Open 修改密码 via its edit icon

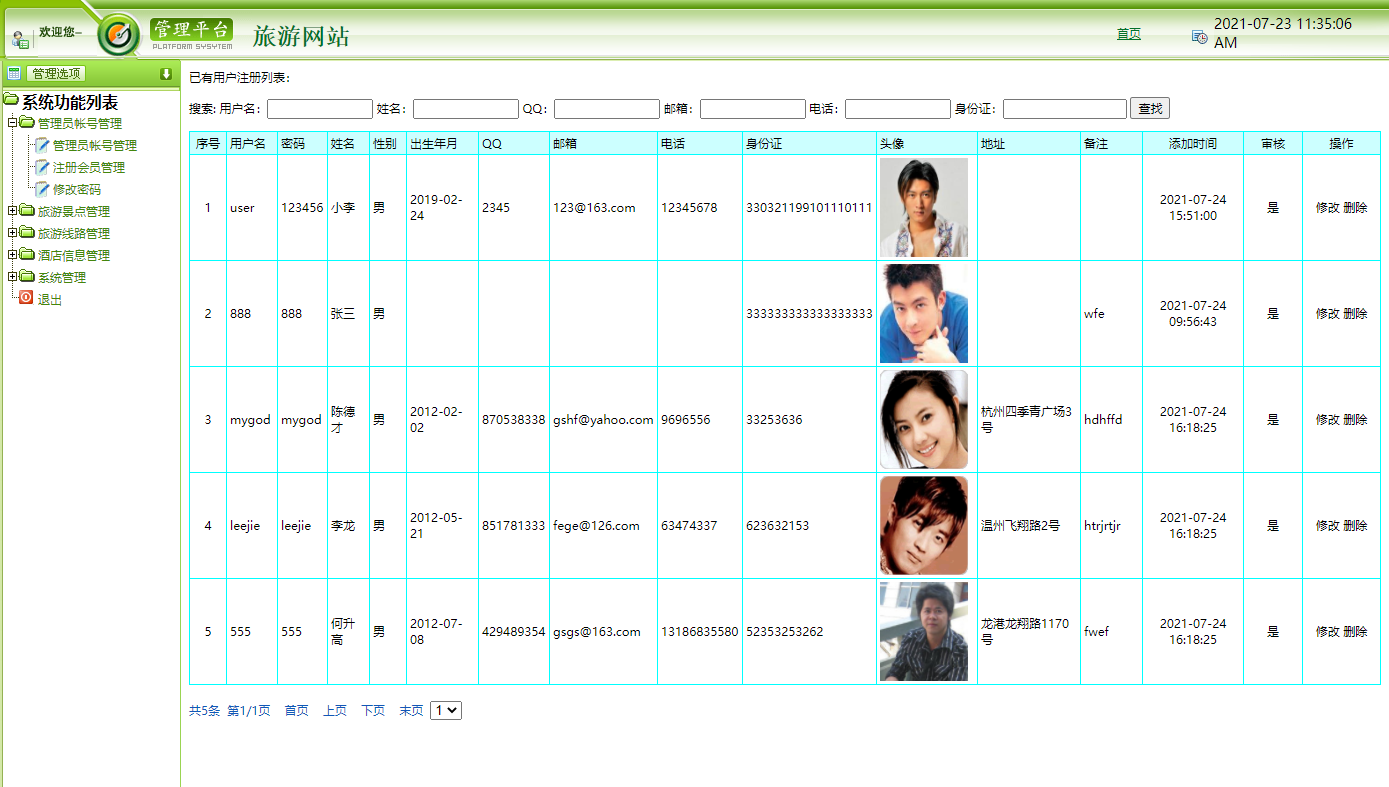click(x=43, y=189)
